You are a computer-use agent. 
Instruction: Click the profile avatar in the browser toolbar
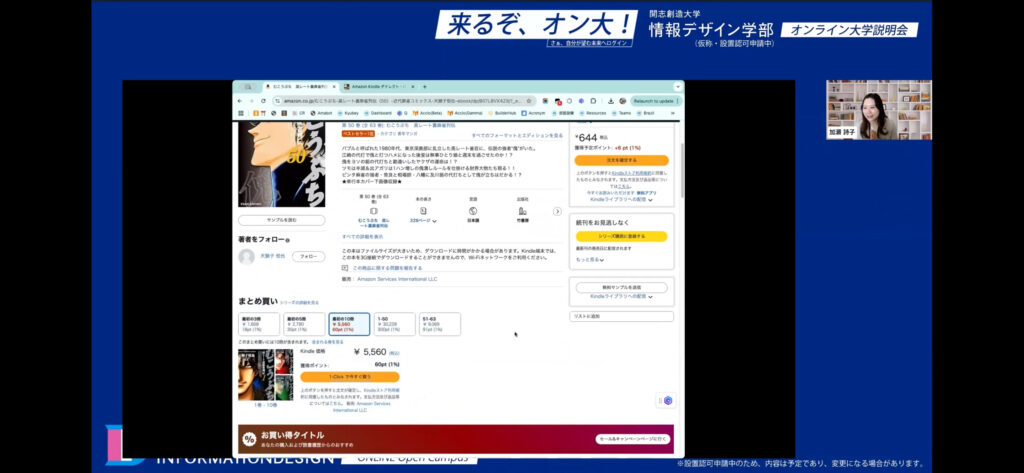[622, 101]
